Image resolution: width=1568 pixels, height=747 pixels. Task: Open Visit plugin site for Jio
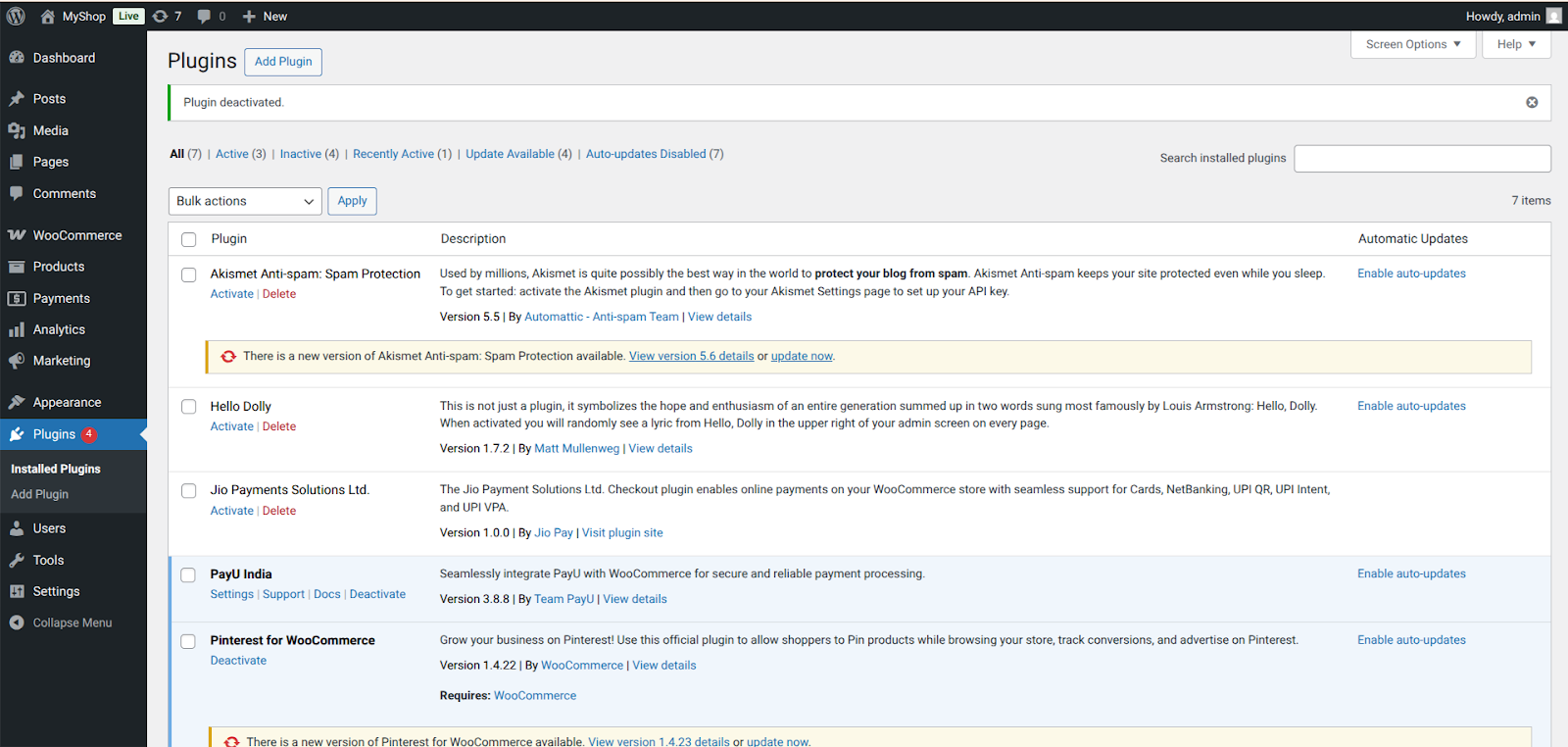tap(622, 532)
